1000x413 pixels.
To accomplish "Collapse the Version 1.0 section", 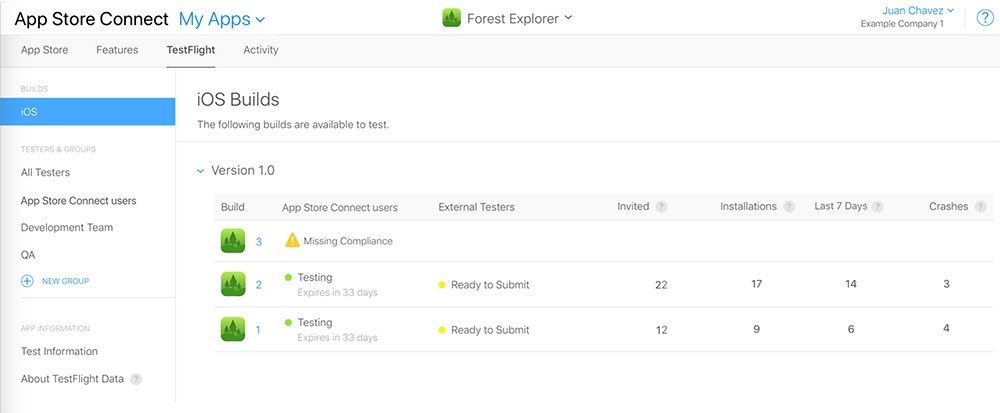I will pos(200,171).
